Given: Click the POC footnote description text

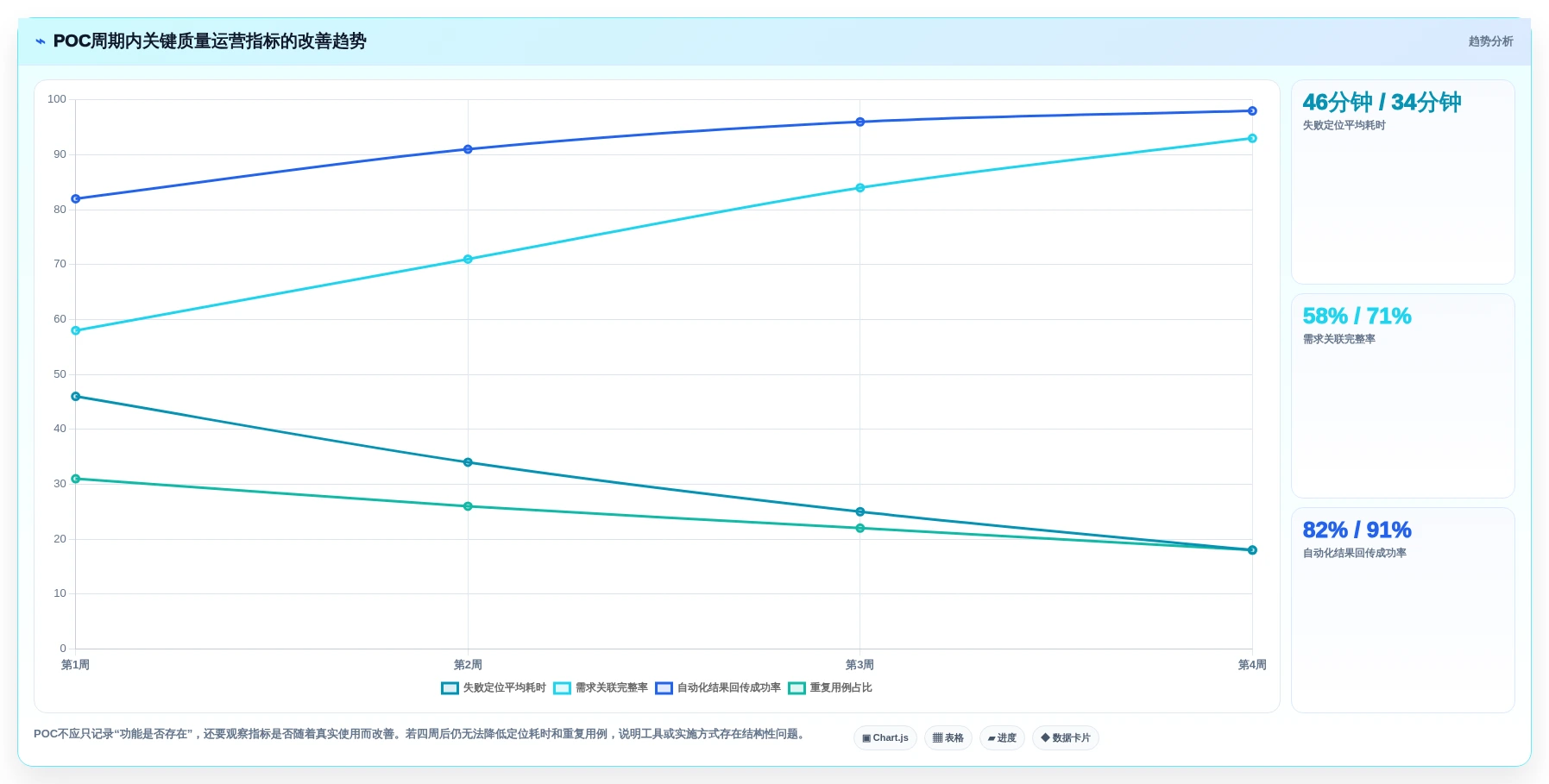Looking at the screenshot, I should [421, 734].
